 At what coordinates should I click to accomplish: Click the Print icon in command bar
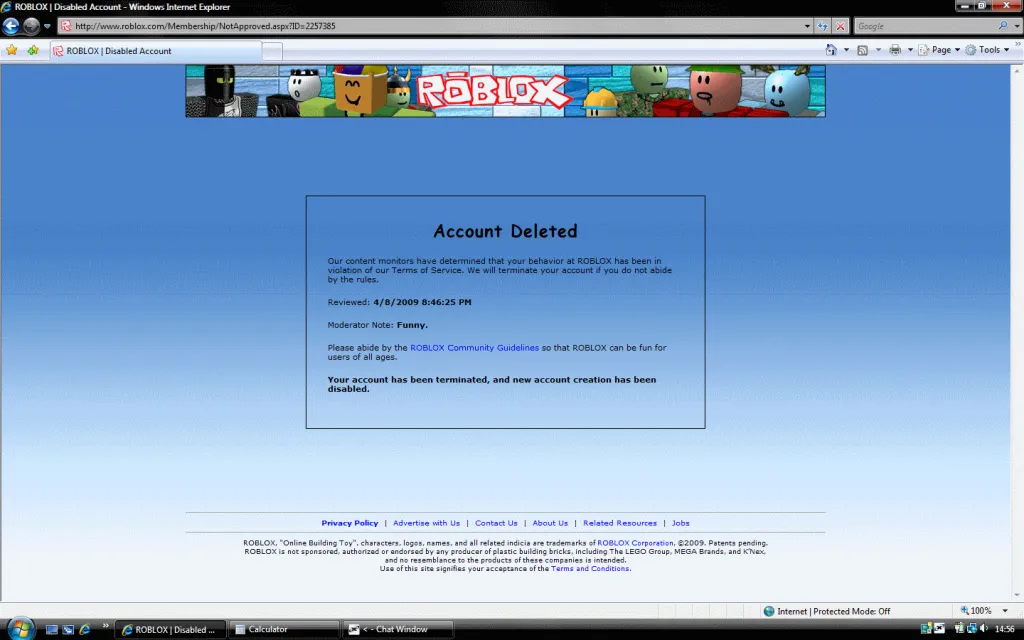pyautogui.click(x=895, y=50)
